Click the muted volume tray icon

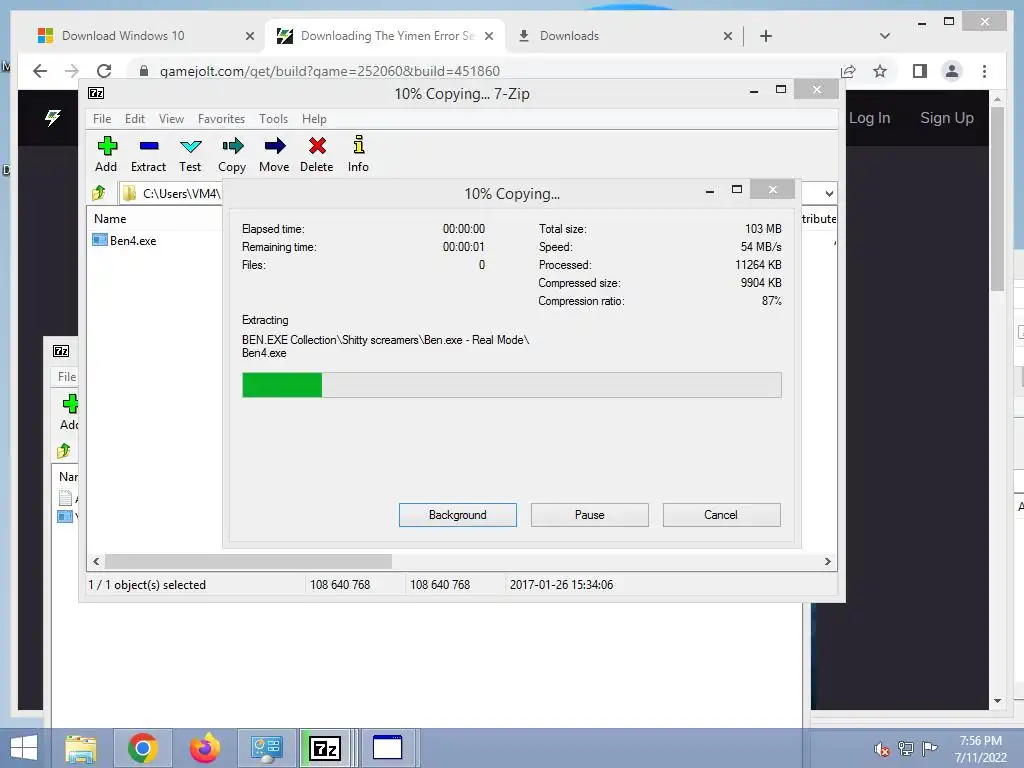(881, 749)
